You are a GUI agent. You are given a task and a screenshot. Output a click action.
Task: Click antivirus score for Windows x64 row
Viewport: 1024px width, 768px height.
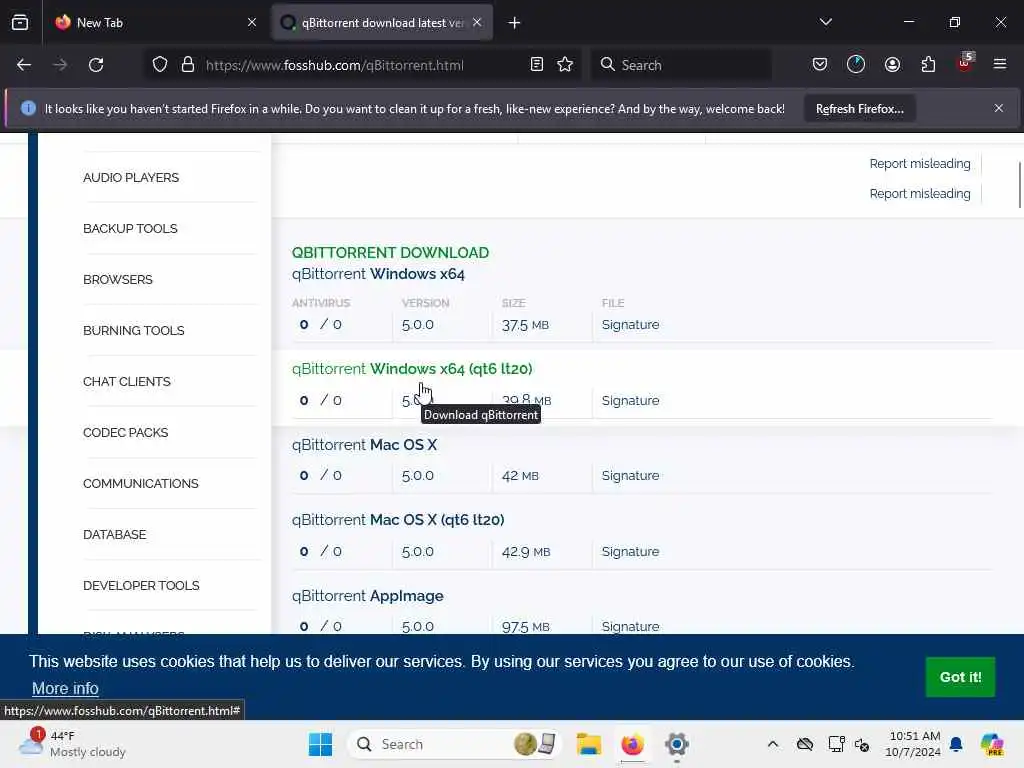(x=320, y=324)
